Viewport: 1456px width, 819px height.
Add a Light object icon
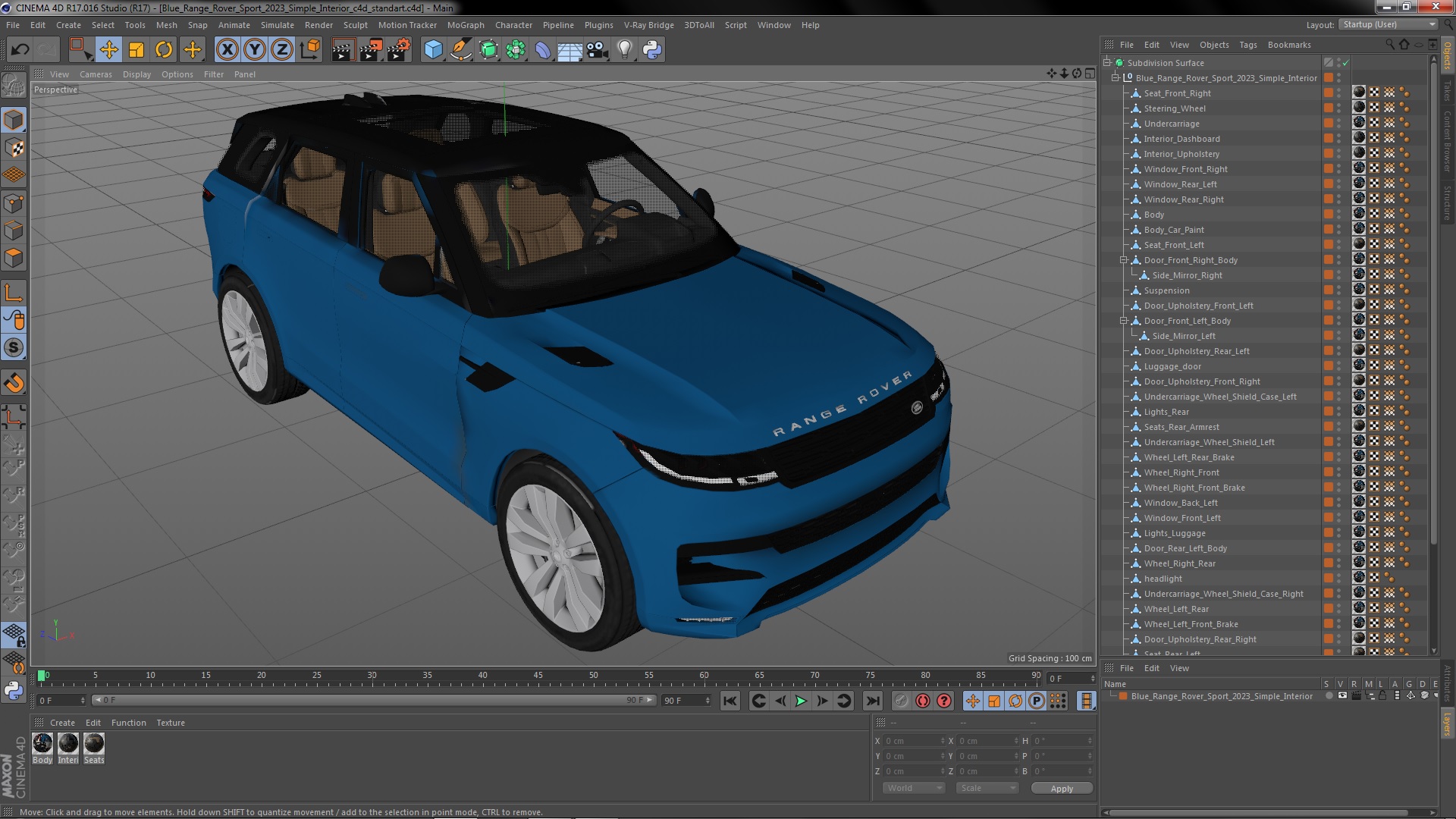[624, 50]
